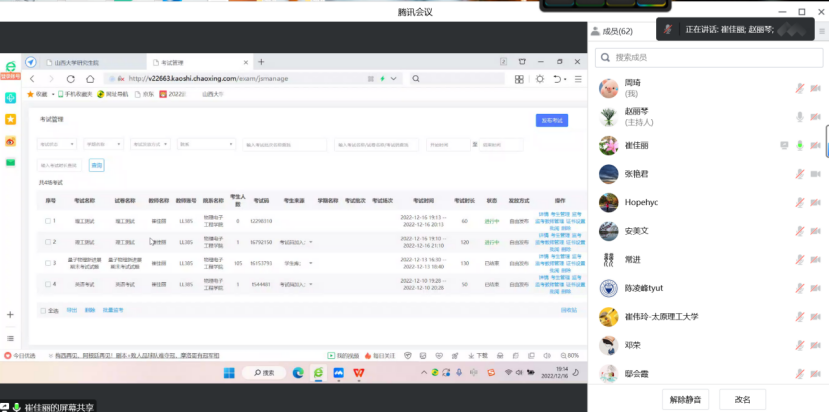829x413 pixels.
Task: Click 崔佳丽's green microphone icon
Action: click(800, 146)
